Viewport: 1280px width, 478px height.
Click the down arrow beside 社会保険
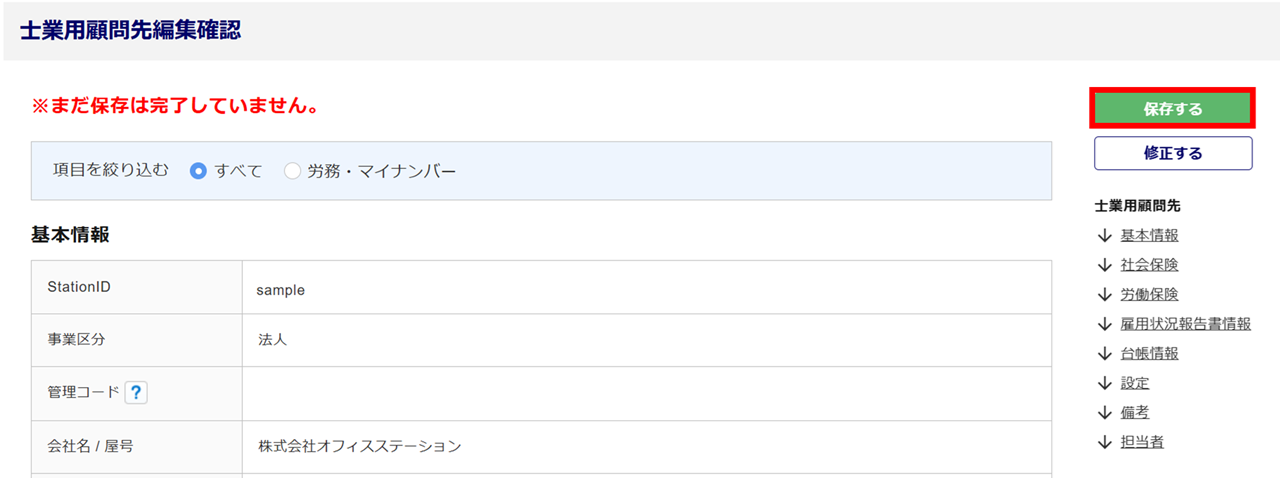point(1104,265)
